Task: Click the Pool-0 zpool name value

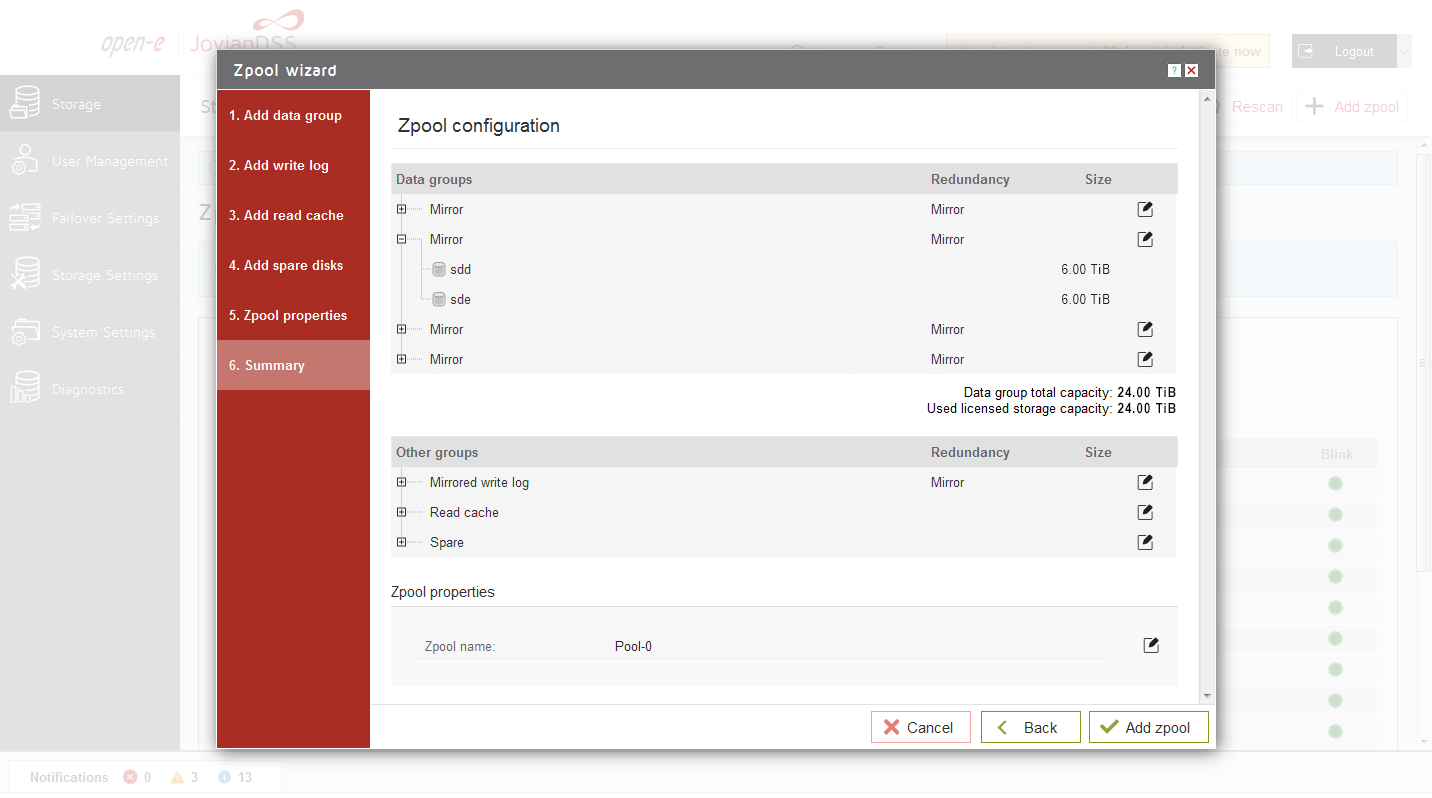Action: [633, 646]
